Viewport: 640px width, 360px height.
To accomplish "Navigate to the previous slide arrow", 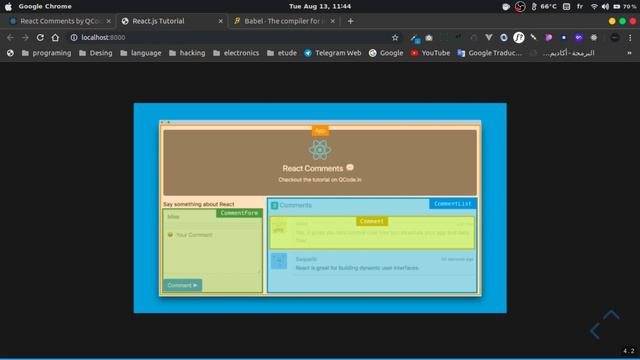I will click(x=595, y=331).
